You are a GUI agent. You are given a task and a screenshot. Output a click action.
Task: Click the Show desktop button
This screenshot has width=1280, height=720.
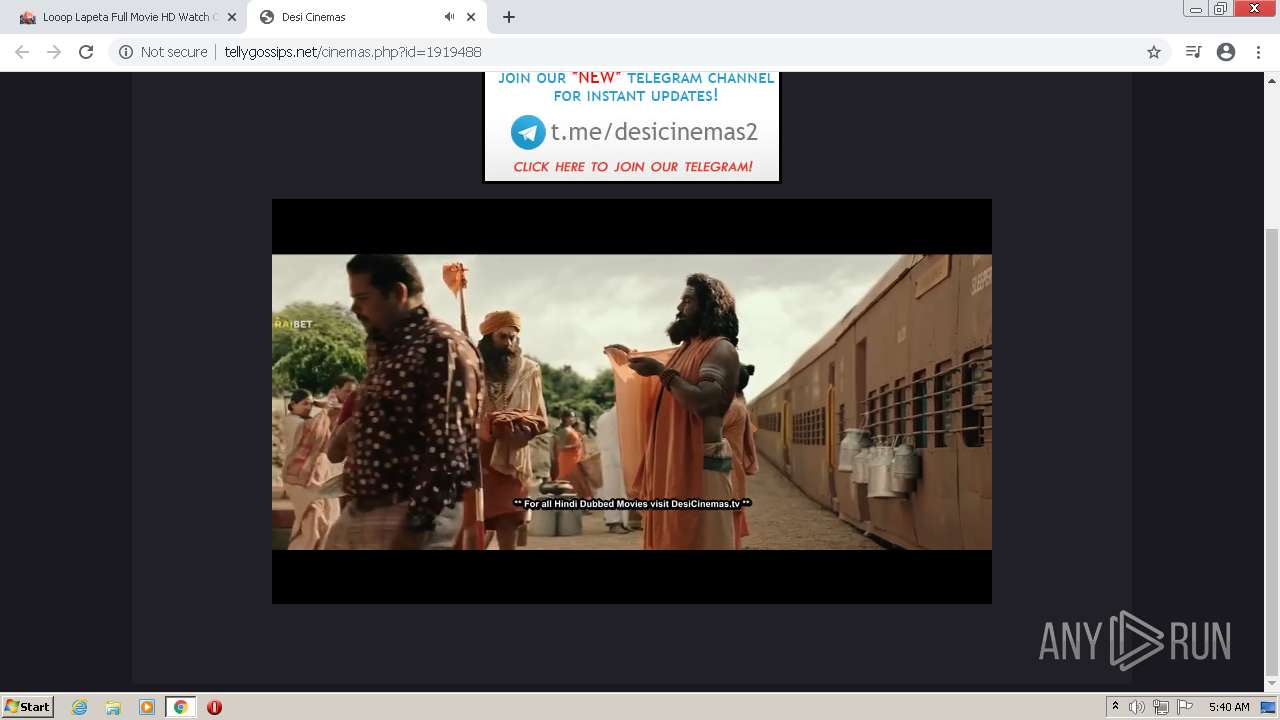tap(1269, 707)
